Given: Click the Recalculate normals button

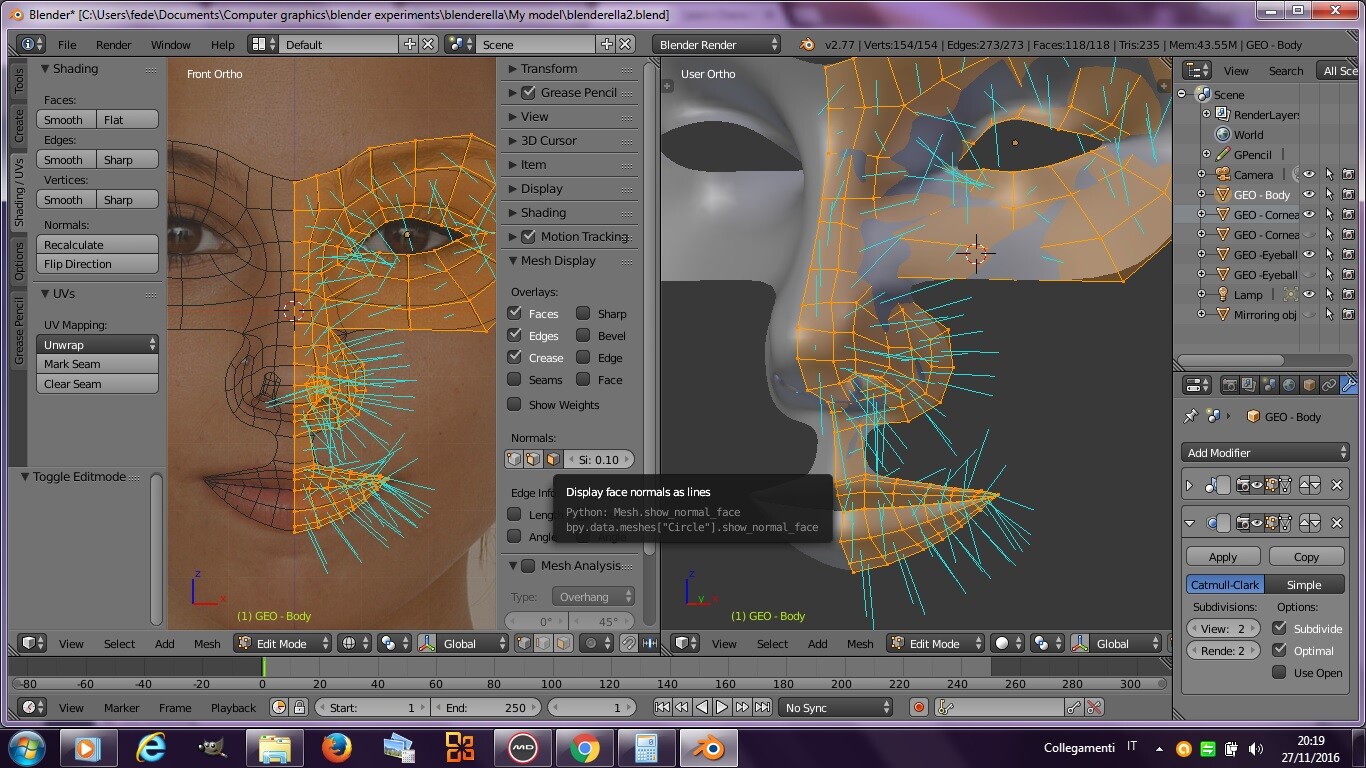Looking at the screenshot, I should [x=98, y=244].
